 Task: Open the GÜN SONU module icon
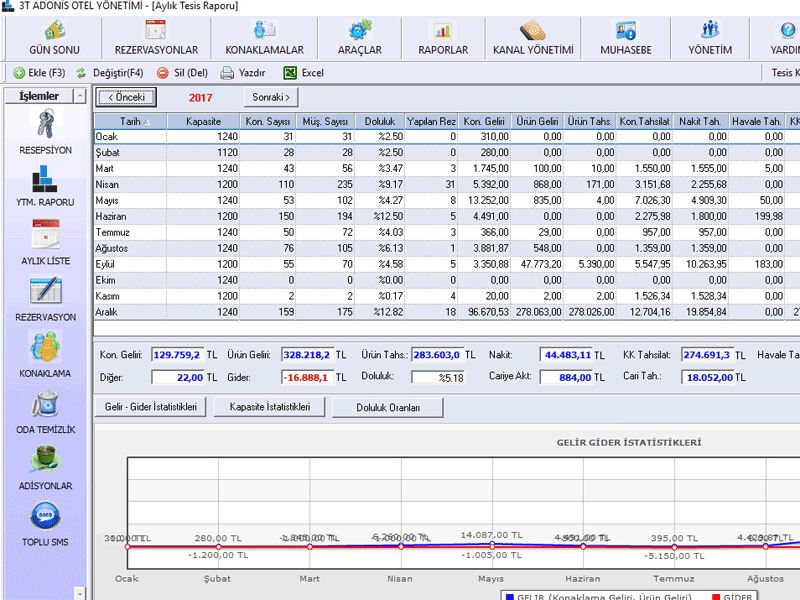pos(54,31)
